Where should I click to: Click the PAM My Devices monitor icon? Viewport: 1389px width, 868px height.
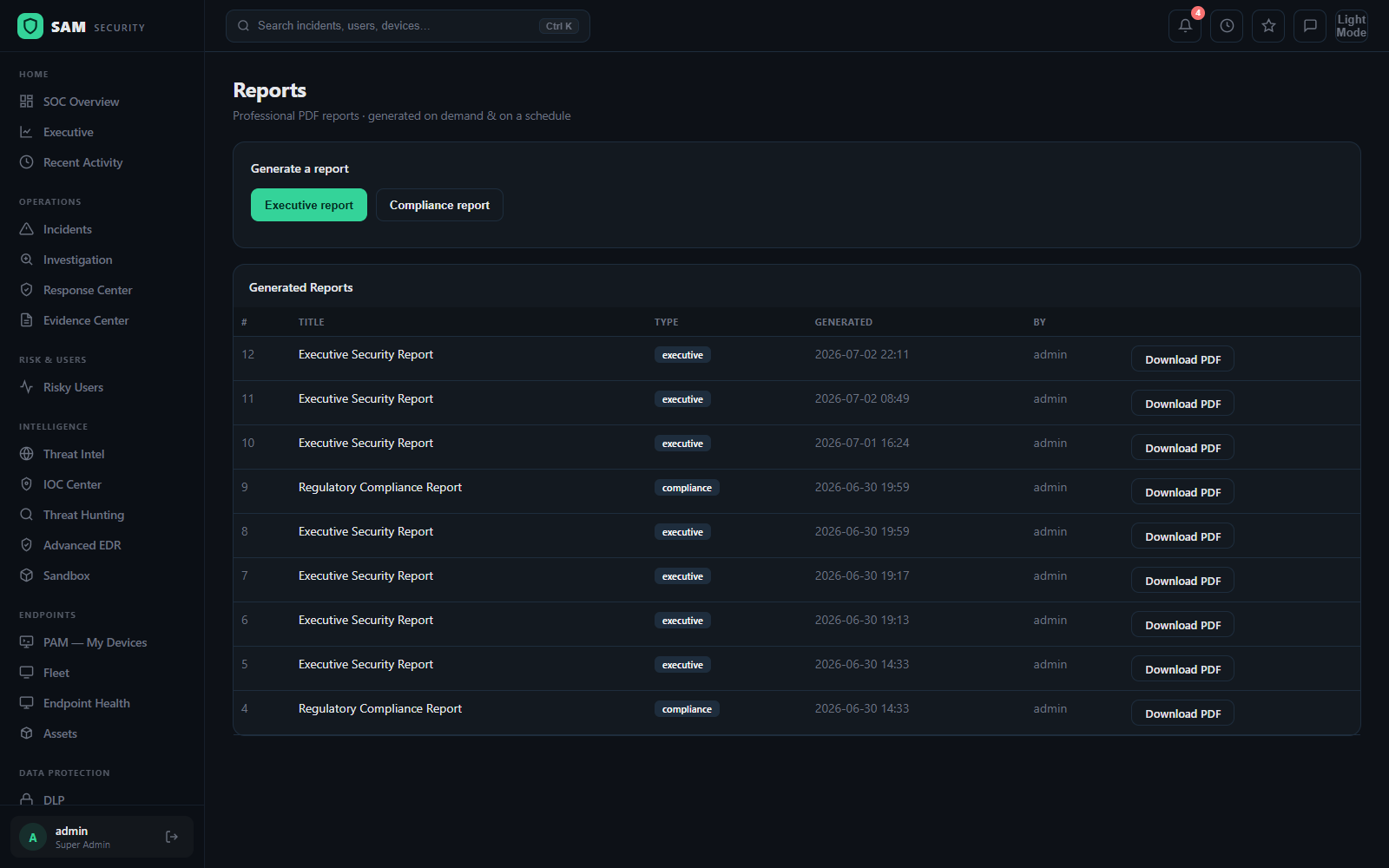pos(27,642)
